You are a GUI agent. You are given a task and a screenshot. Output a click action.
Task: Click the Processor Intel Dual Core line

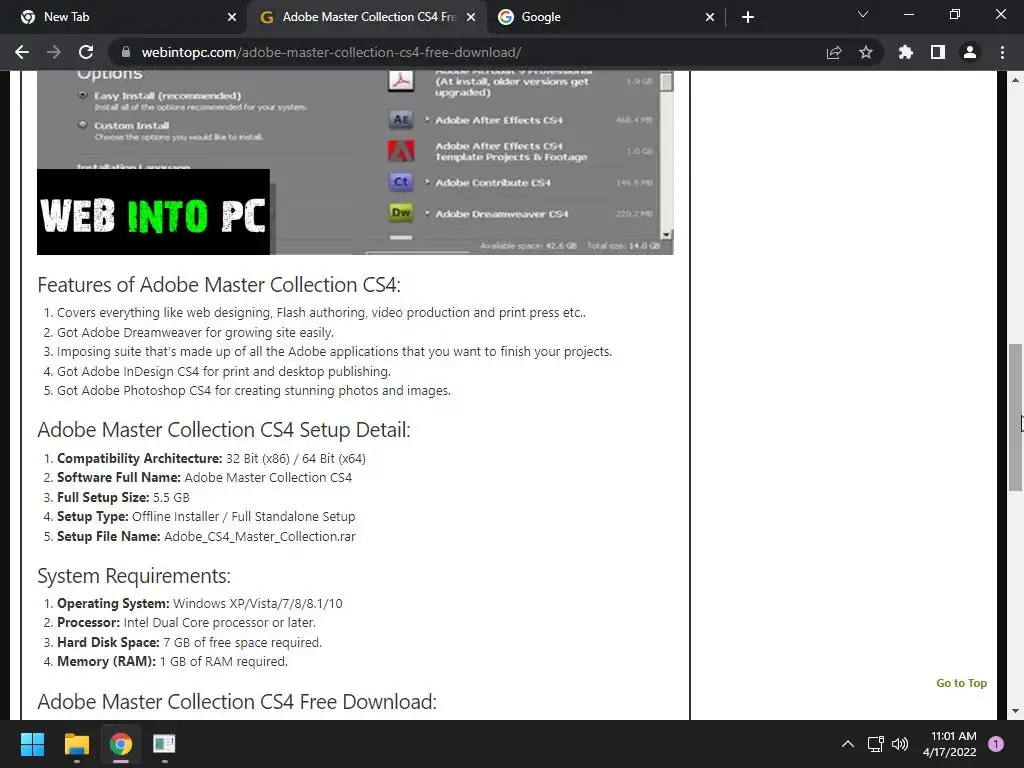(x=187, y=622)
